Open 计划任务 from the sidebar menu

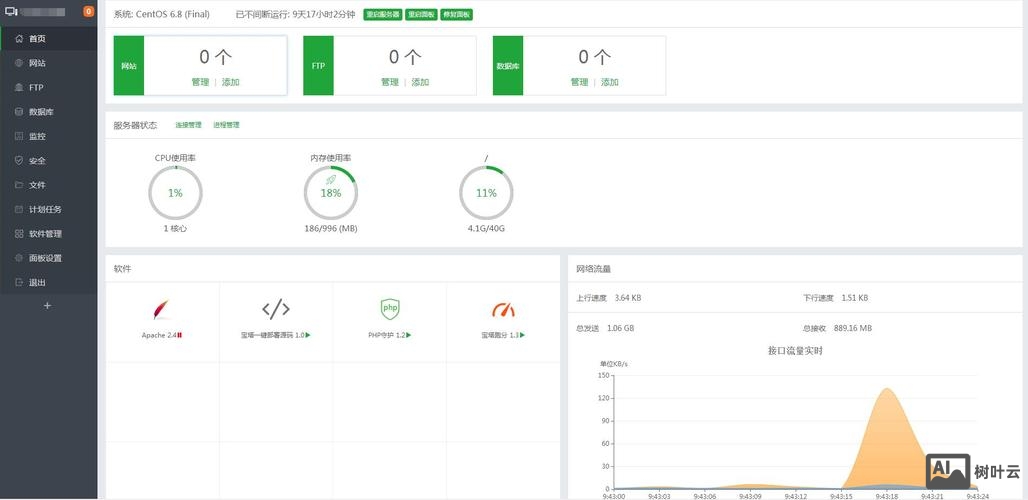point(45,210)
